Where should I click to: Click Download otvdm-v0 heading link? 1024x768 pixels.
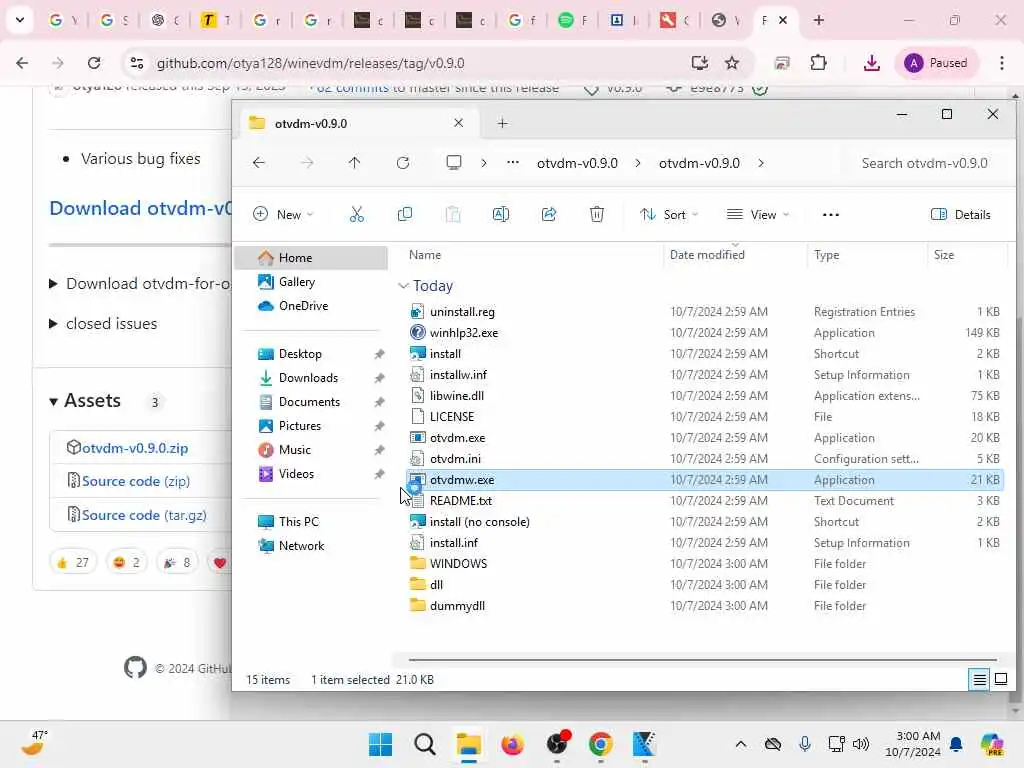[x=140, y=208]
